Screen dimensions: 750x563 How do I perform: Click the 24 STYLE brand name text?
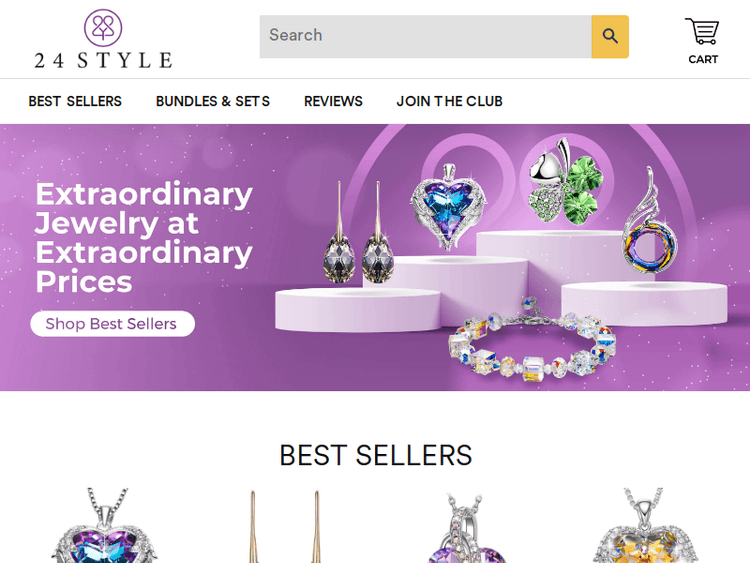103,60
